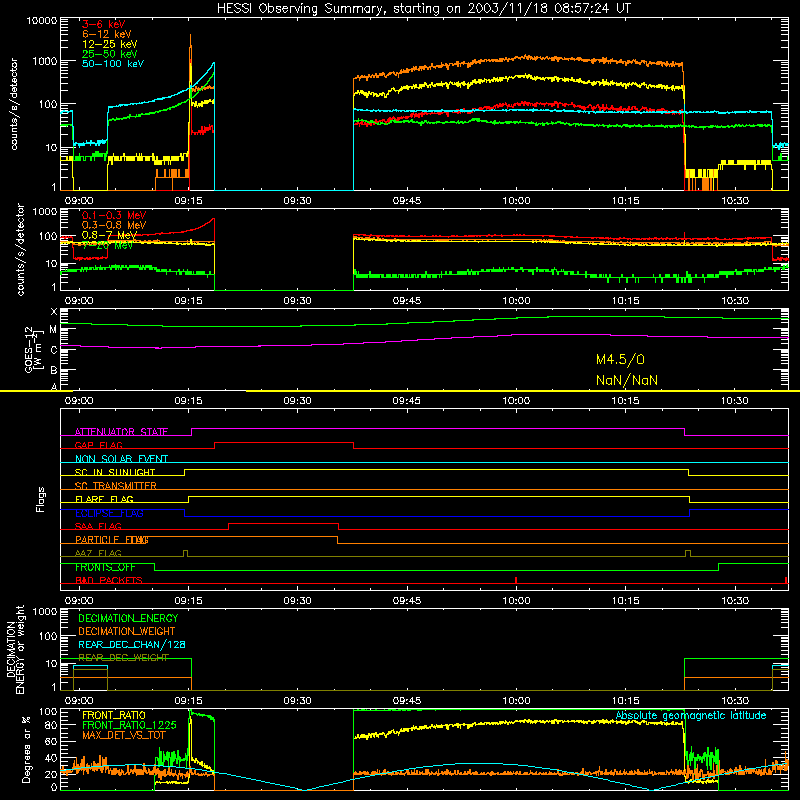This screenshot has height=800, width=800.
Task: Select the red "3-6 keV" legend label
Action: coord(104,24)
